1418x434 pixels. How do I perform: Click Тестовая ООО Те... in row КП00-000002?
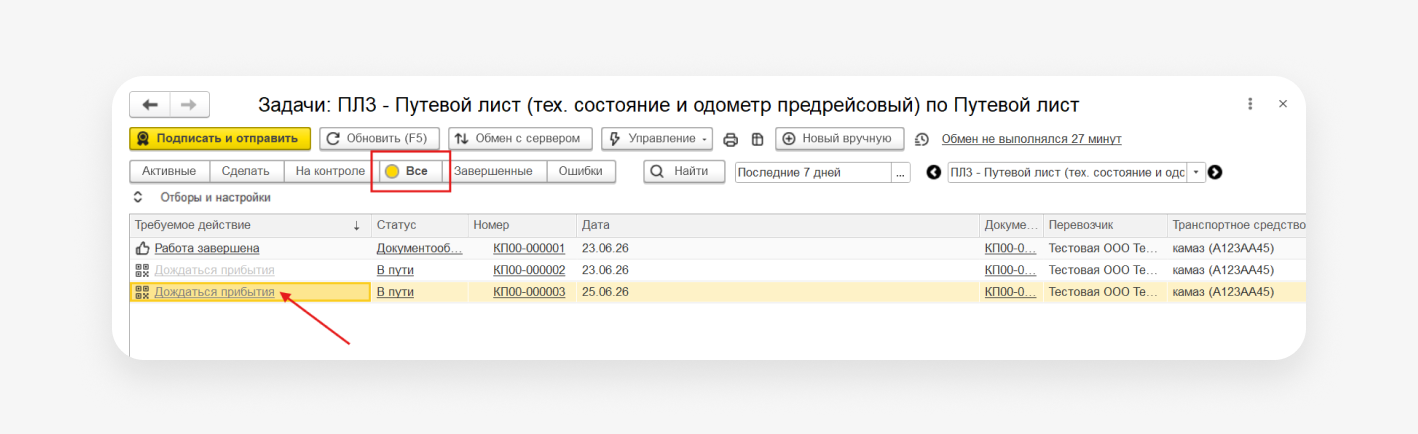[x=1105, y=270]
